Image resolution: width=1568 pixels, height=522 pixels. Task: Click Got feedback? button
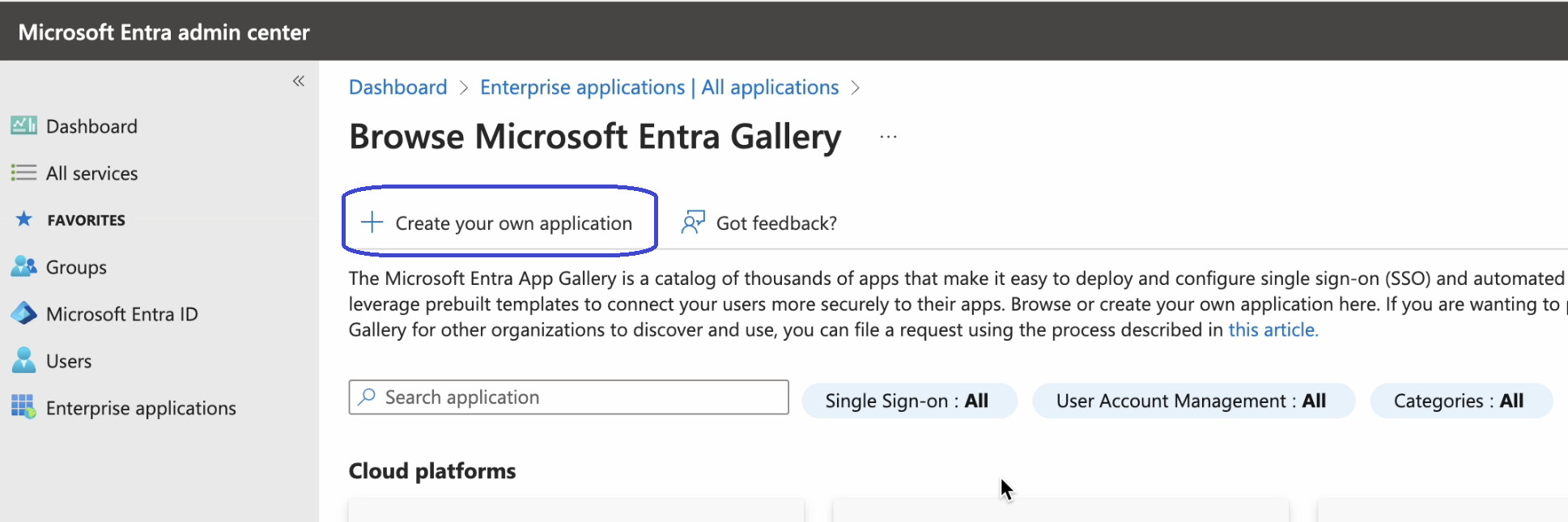[759, 223]
